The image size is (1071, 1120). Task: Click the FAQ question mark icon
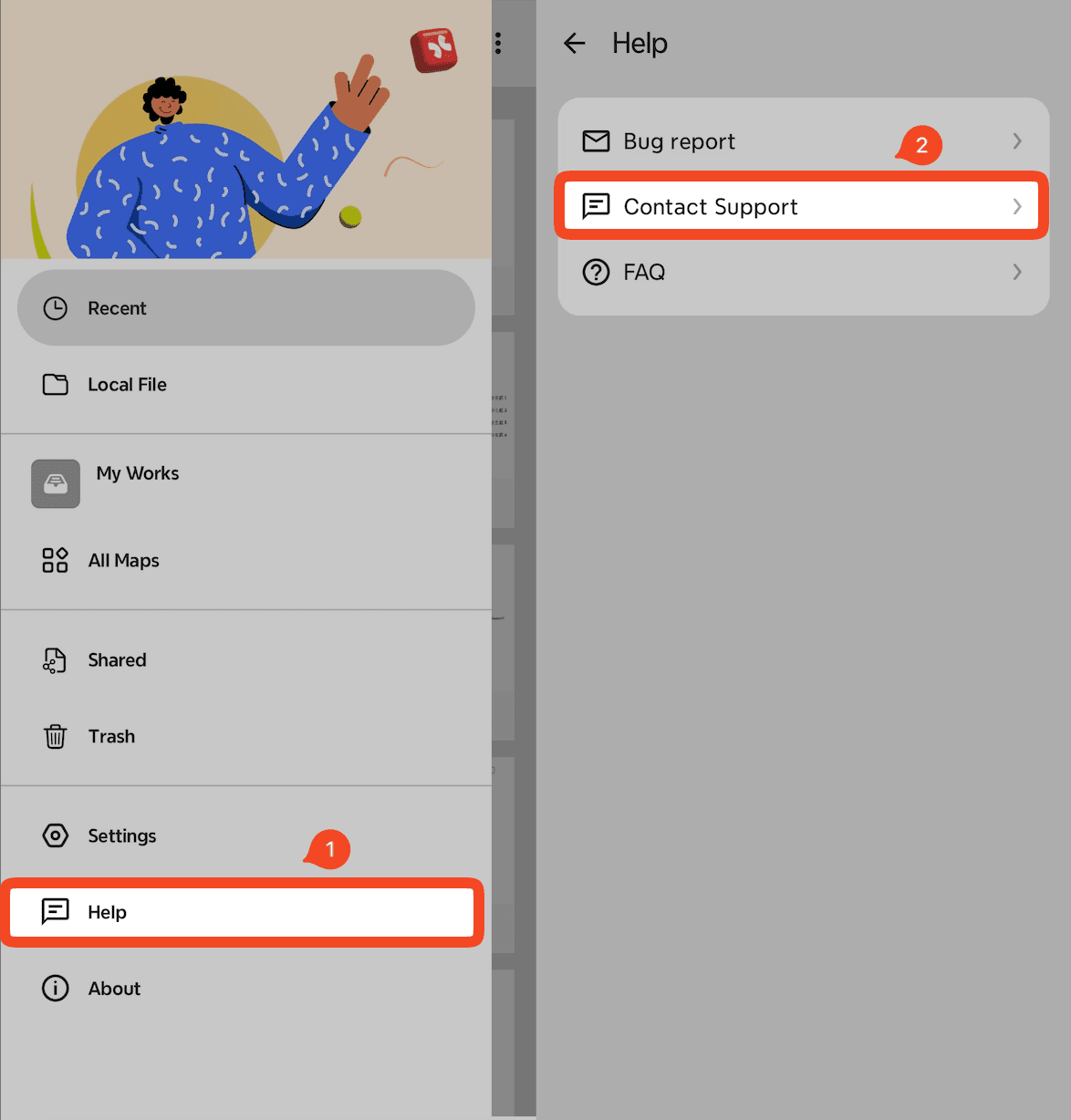coord(596,272)
